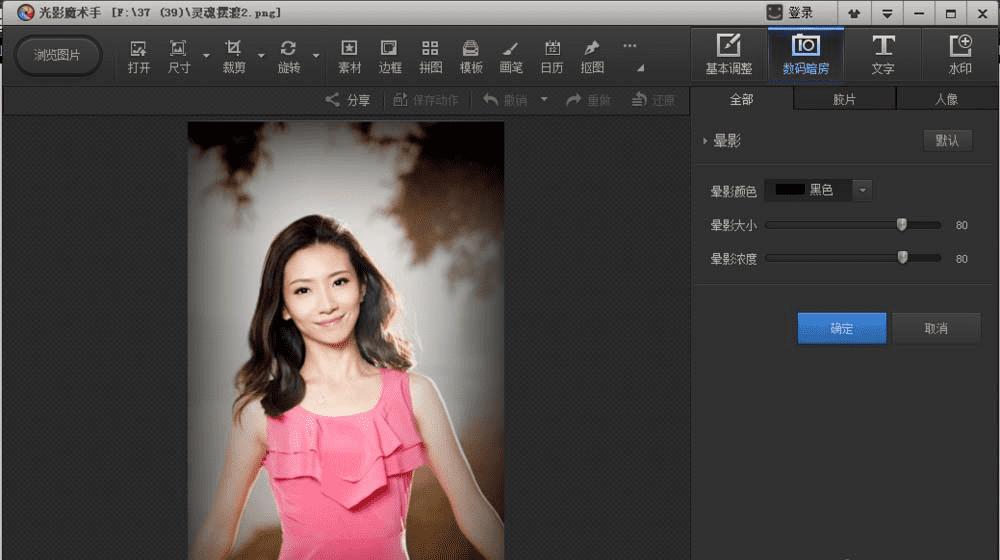This screenshot has height=560, width=1000.
Task: Expand the 裁剪 dropdown arrow
Action: pos(261,56)
